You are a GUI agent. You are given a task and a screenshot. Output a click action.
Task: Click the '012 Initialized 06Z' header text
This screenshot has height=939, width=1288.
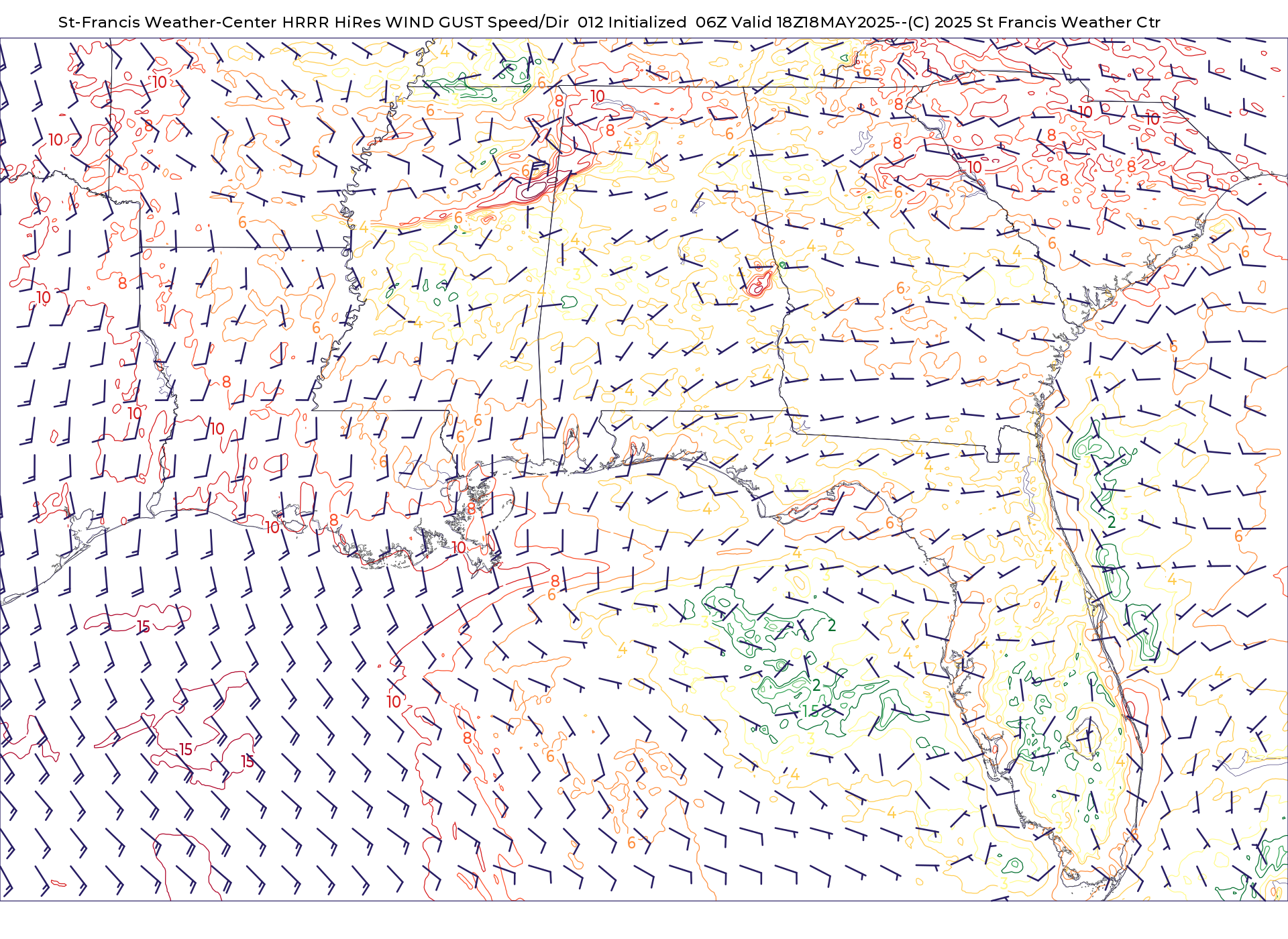pos(652,22)
